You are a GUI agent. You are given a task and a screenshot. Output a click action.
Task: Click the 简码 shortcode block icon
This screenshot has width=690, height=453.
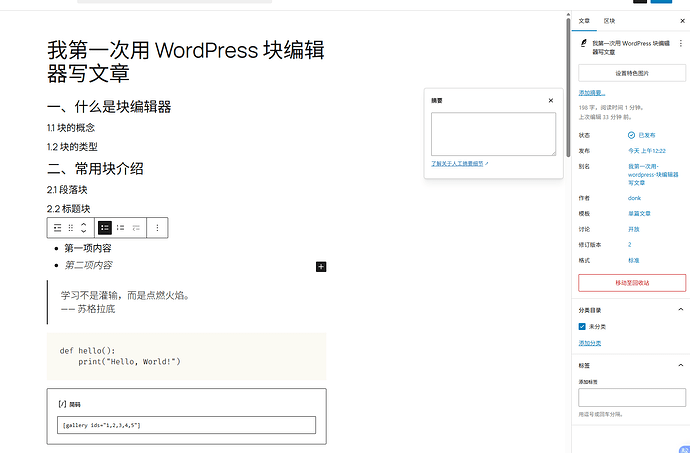[x=62, y=404]
